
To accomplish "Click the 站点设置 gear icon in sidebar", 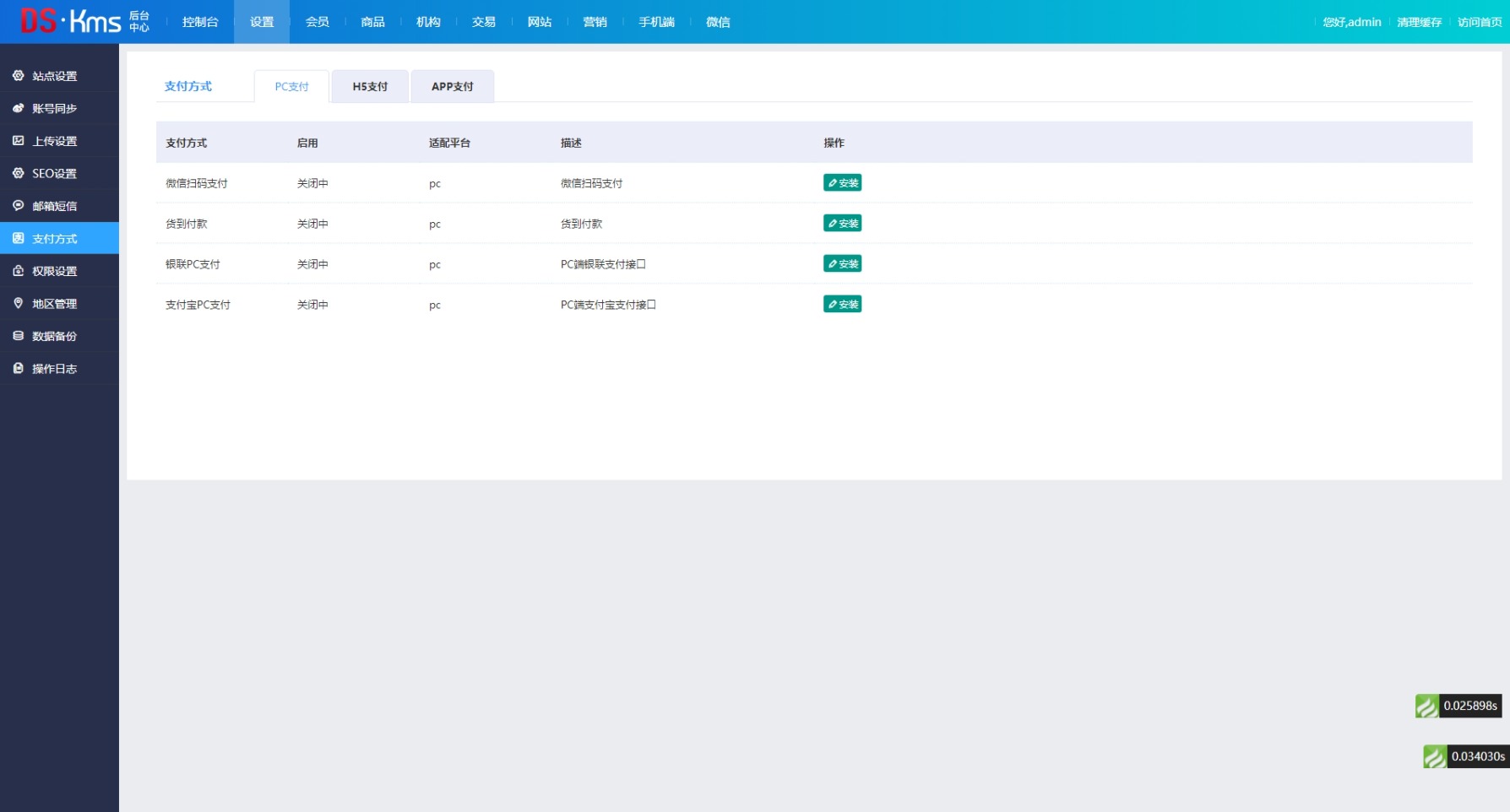I will click(x=18, y=76).
